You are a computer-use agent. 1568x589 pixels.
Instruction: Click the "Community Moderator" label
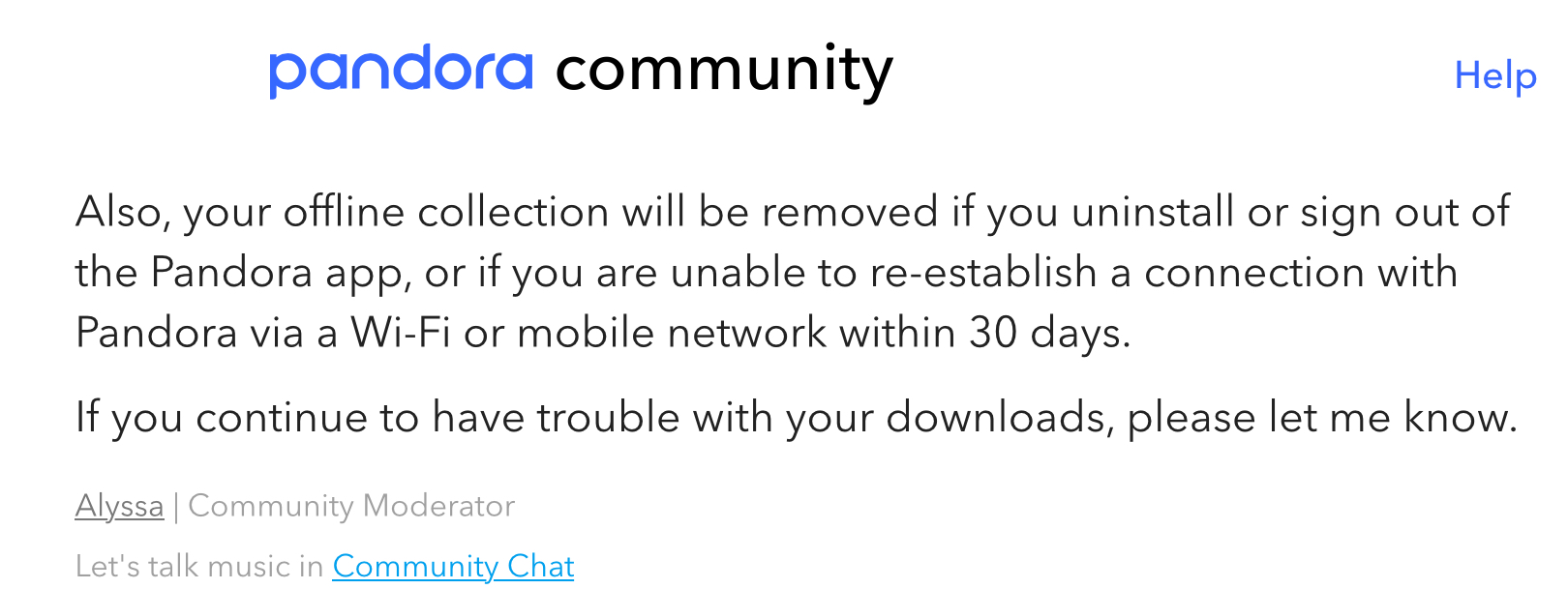point(351,506)
